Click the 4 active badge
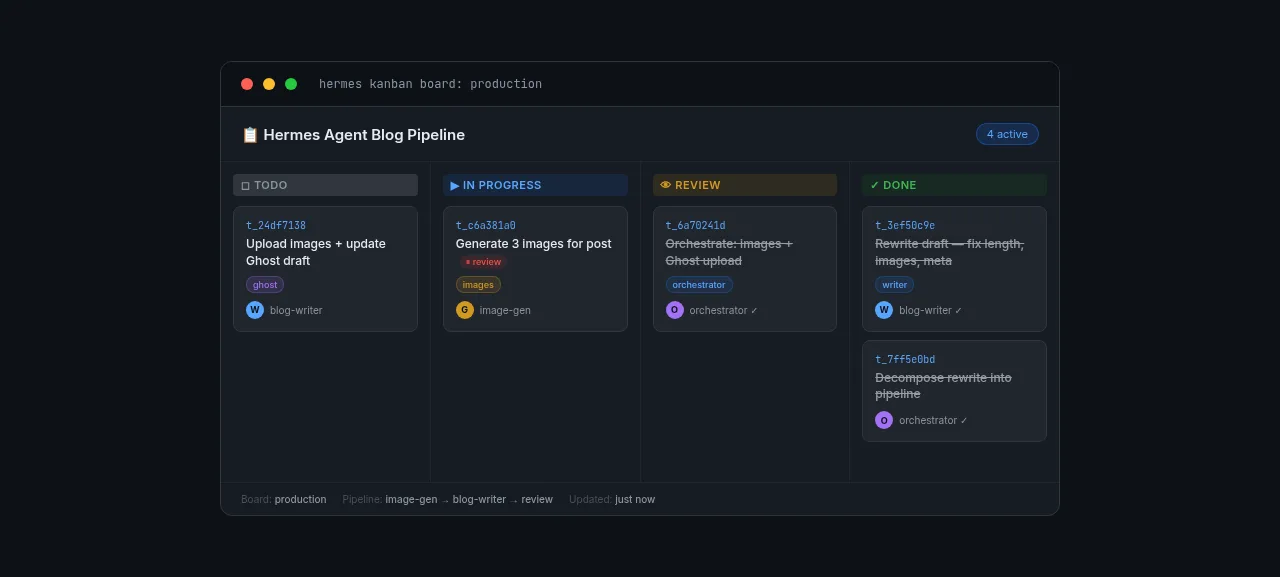 pos(1007,134)
